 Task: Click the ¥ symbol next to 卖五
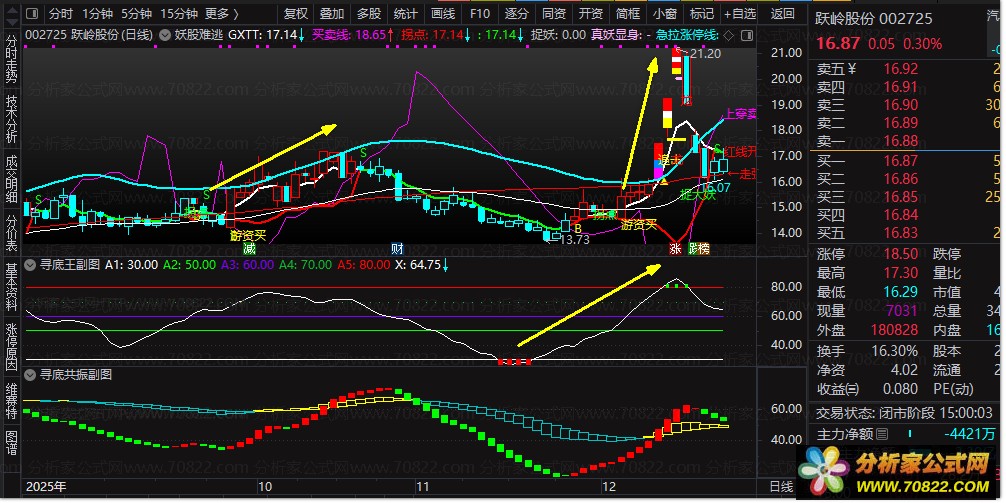point(852,69)
